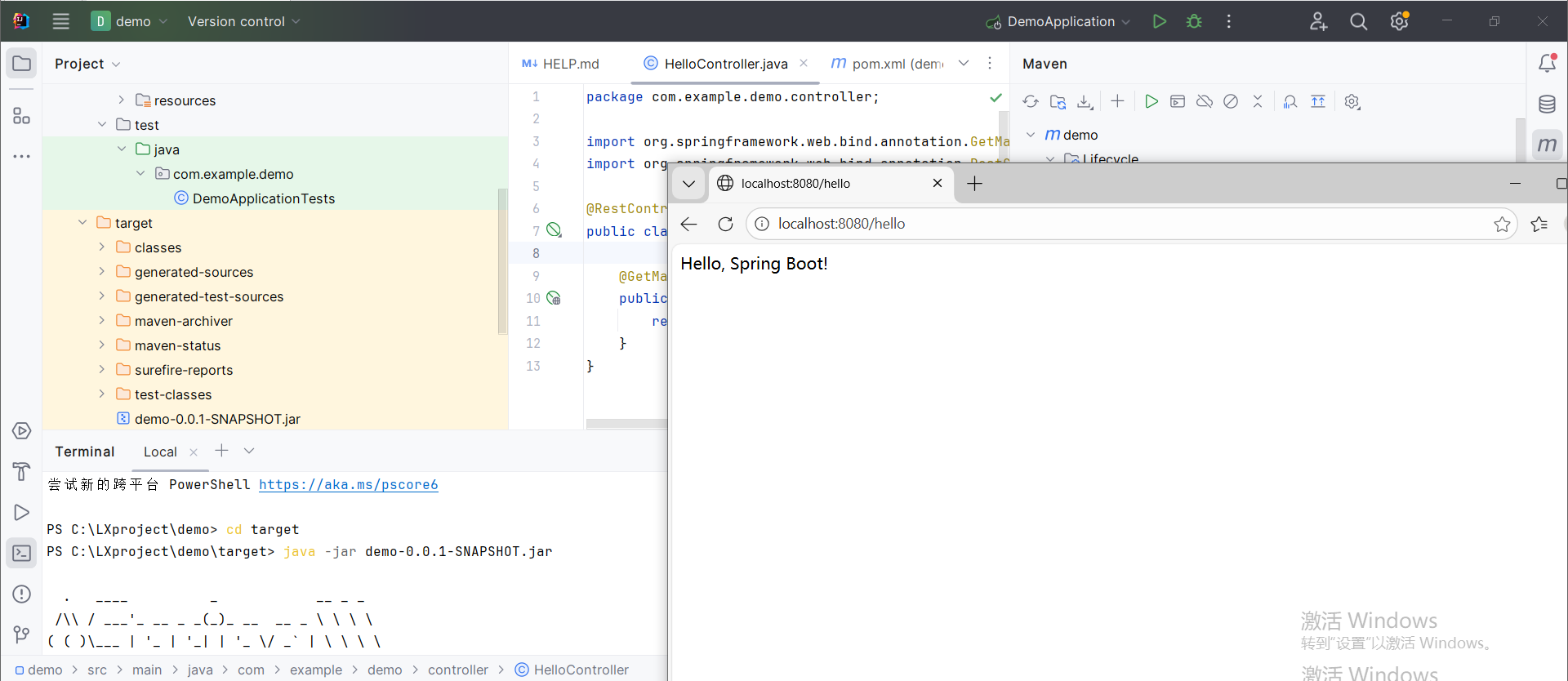The height and width of the screenshot is (681, 1568).
Task: Generate sources and update folders in Maven
Action: tap(1058, 101)
